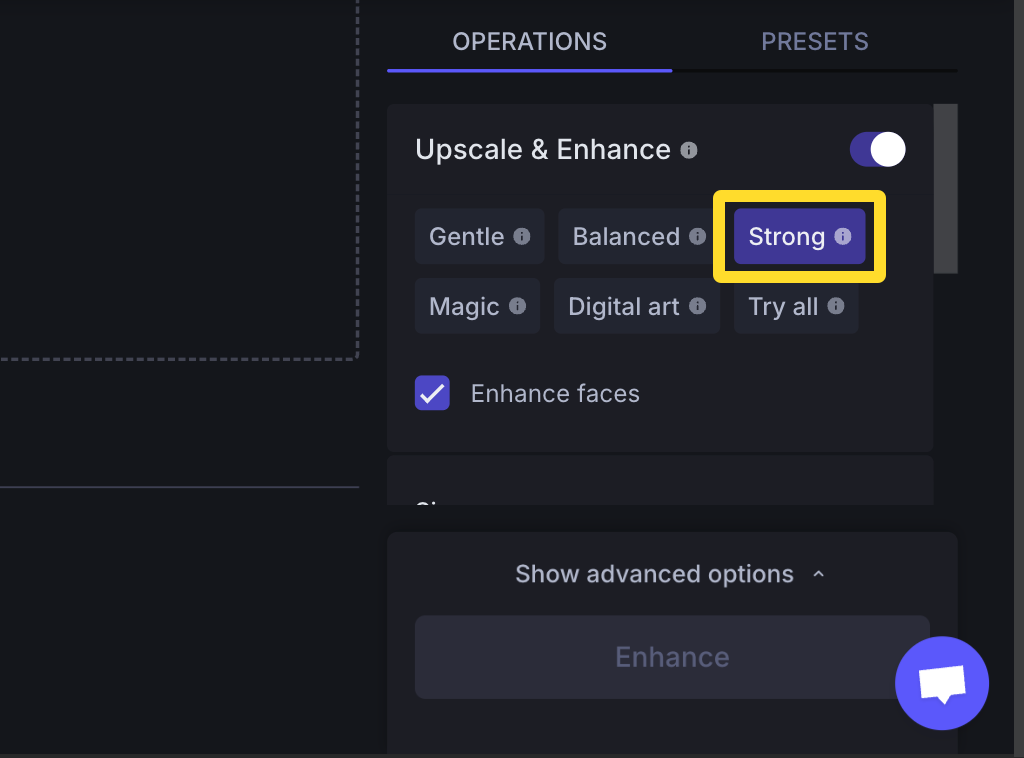Click the Digital art info icon
1024x758 pixels.
point(697,306)
